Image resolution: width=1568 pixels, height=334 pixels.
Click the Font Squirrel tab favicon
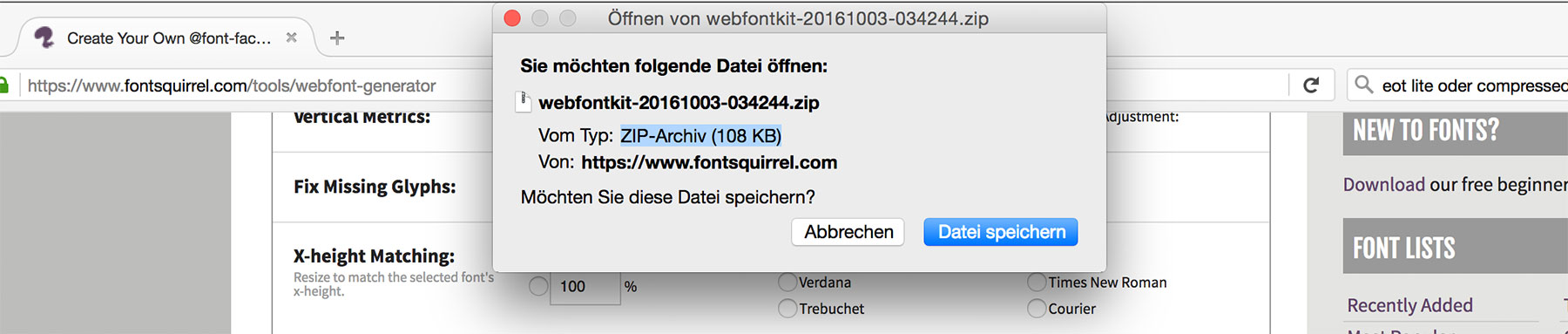point(44,37)
